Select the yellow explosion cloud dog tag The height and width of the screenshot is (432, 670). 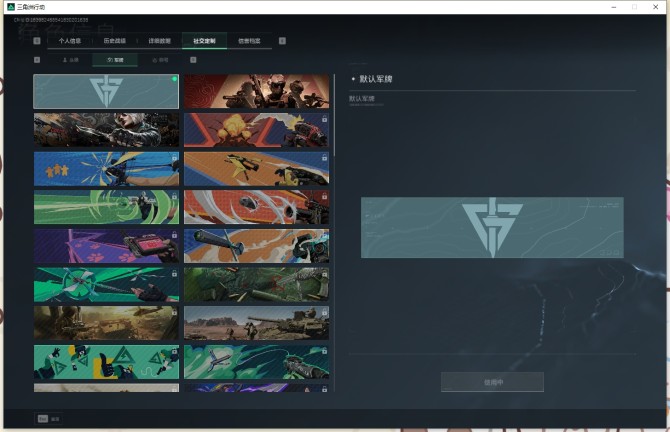[257, 130]
